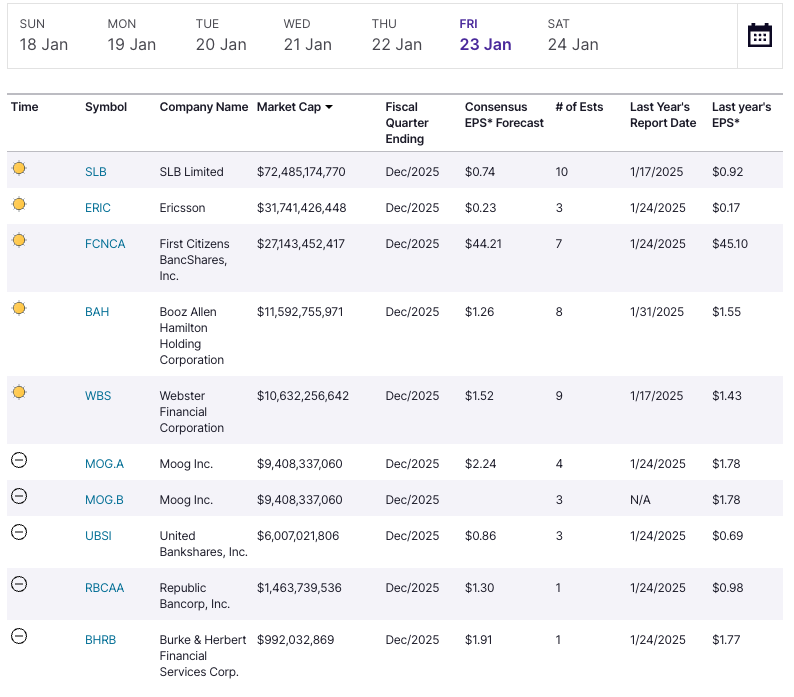The height and width of the screenshot is (697, 794).
Task: Click the Consensus EPS Forecast column header
Action: point(504,115)
